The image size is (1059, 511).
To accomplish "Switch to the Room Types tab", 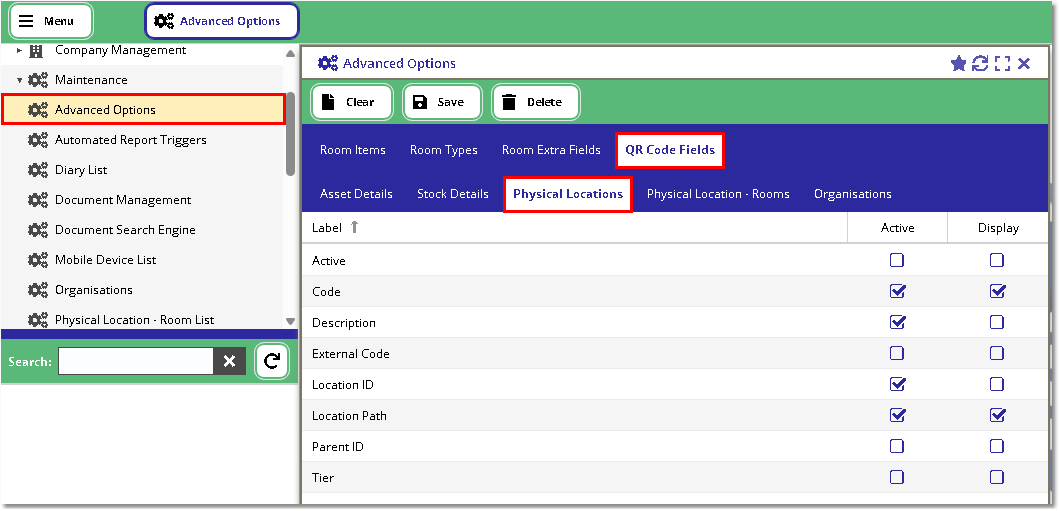I will pyautogui.click(x=443, y=150).
